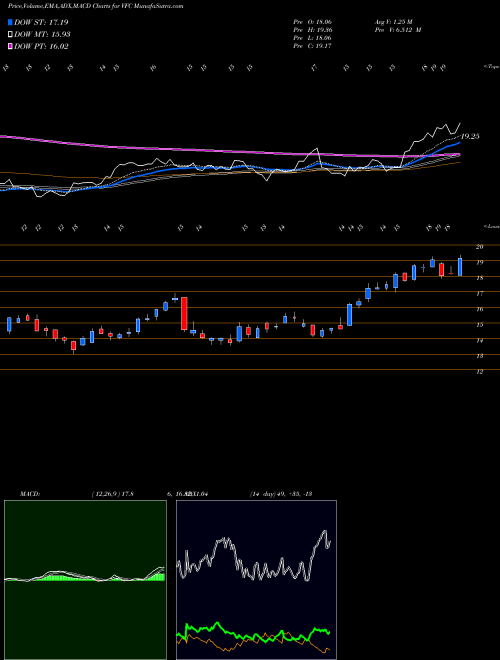This screenshot has height=660, width=500.
Task: Click the 20 price axis label
Action: click(x=479, y=247)
